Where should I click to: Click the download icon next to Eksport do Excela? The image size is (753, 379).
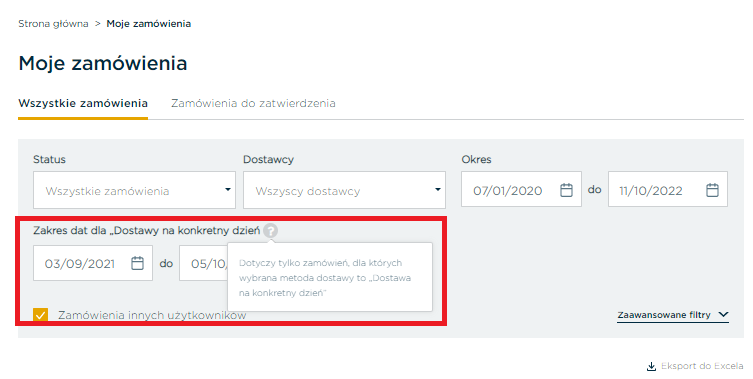[651, 367]
